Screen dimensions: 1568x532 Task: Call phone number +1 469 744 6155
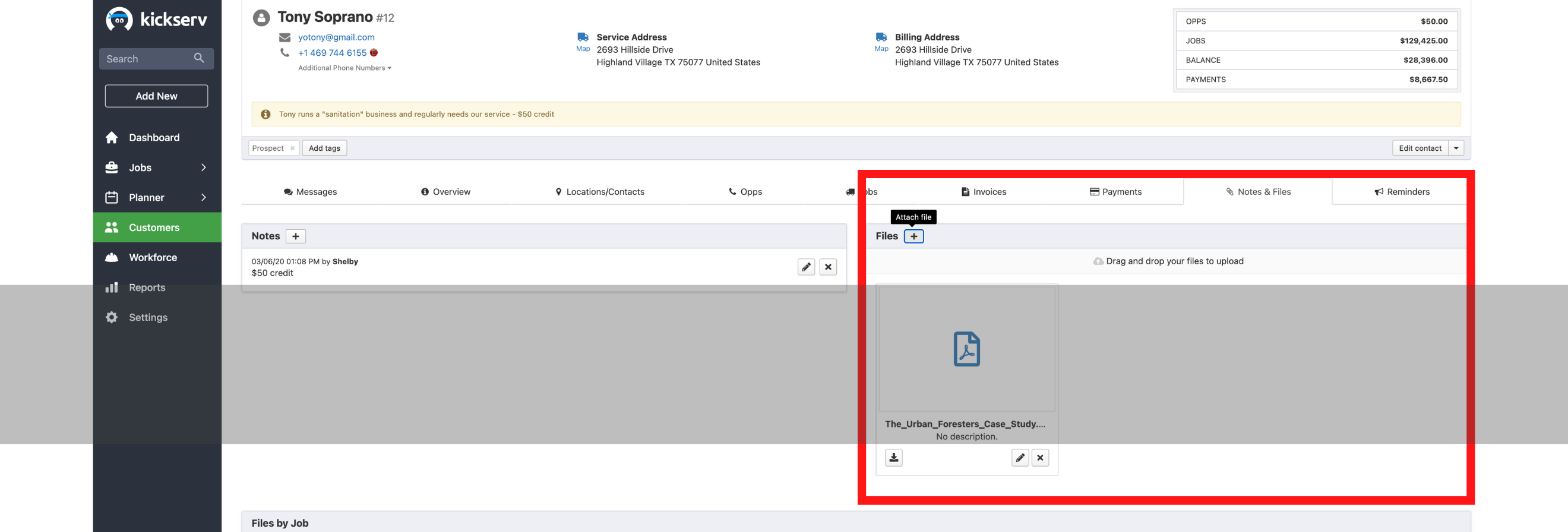[x=333, y=53]
